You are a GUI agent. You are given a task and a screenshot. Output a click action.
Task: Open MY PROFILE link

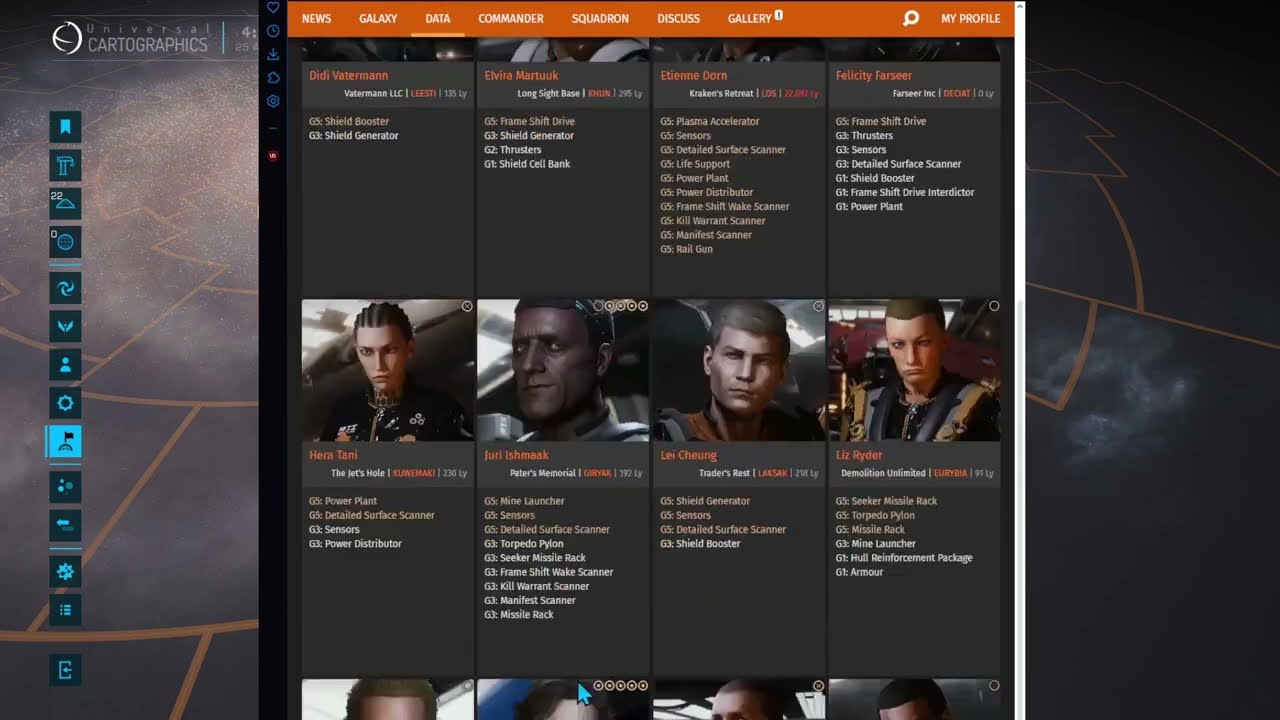[x=970, y=18]
